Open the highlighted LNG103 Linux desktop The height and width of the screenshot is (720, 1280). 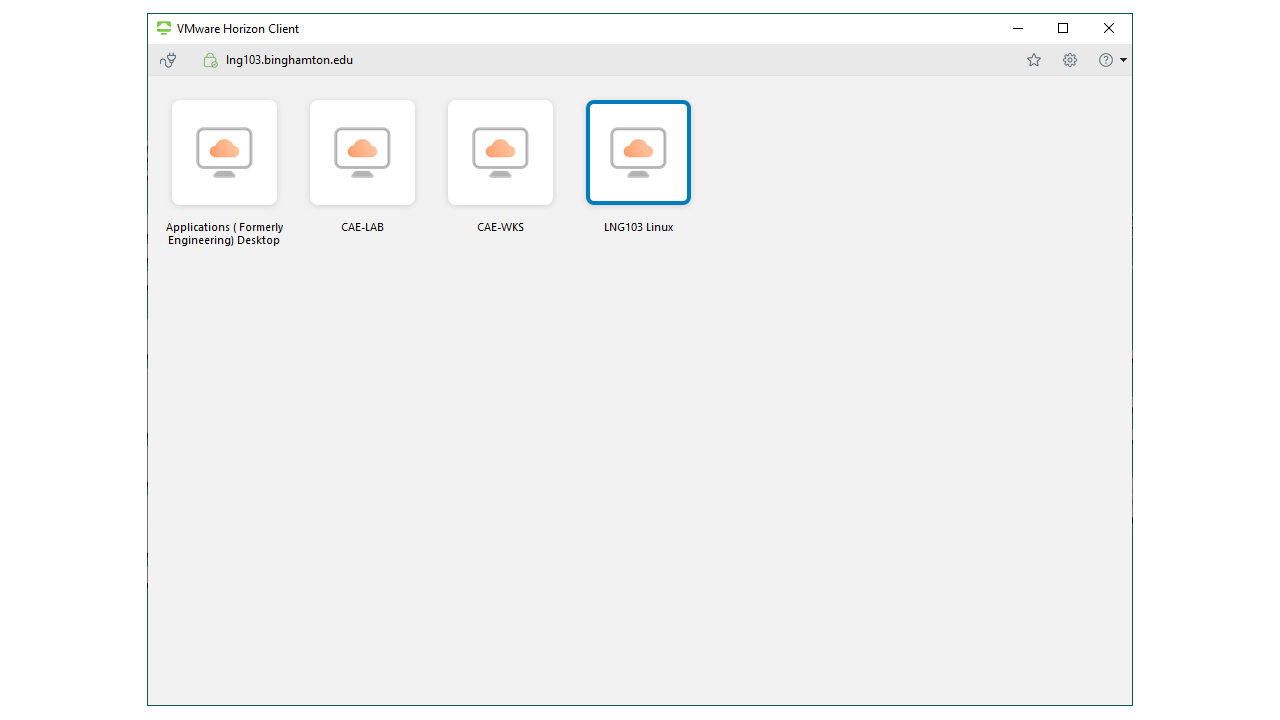pyautogui.click(x=638, y=152)
